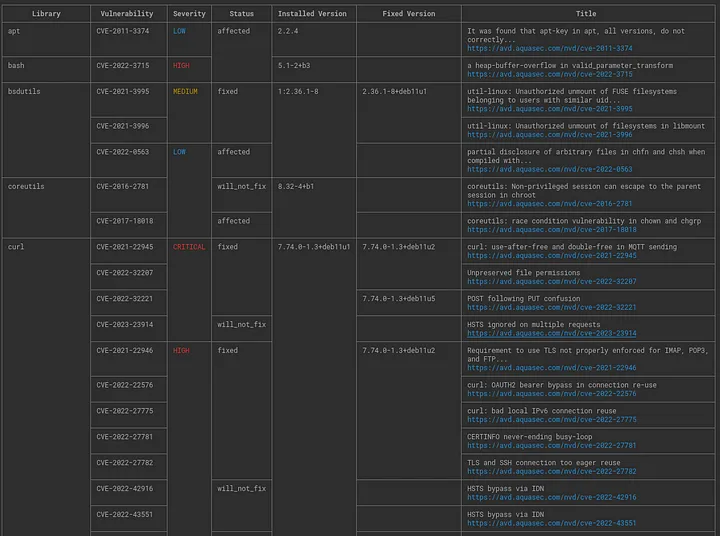
Task: Click "CVE-2022-0563" in the Vulnerability column
Action: click(x=123, y=152)
